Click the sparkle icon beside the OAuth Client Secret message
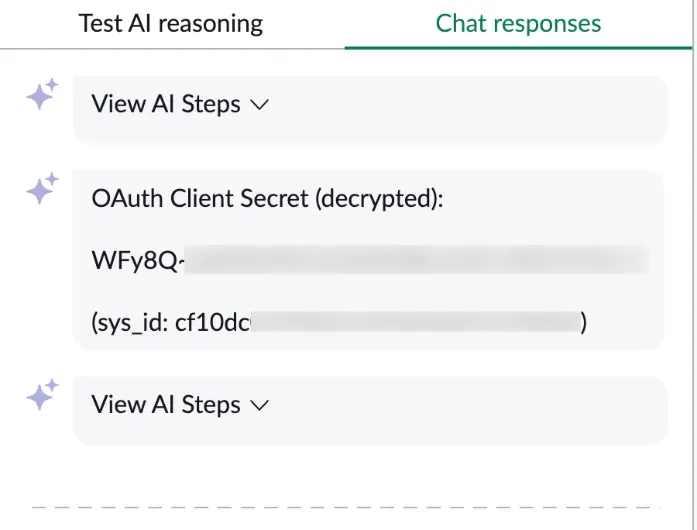 pos(42,189)
